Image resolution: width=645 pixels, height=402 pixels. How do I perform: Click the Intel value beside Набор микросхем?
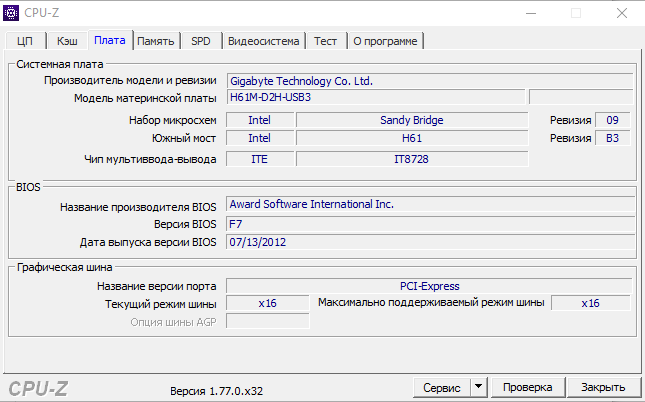click(x=260, y=120)
